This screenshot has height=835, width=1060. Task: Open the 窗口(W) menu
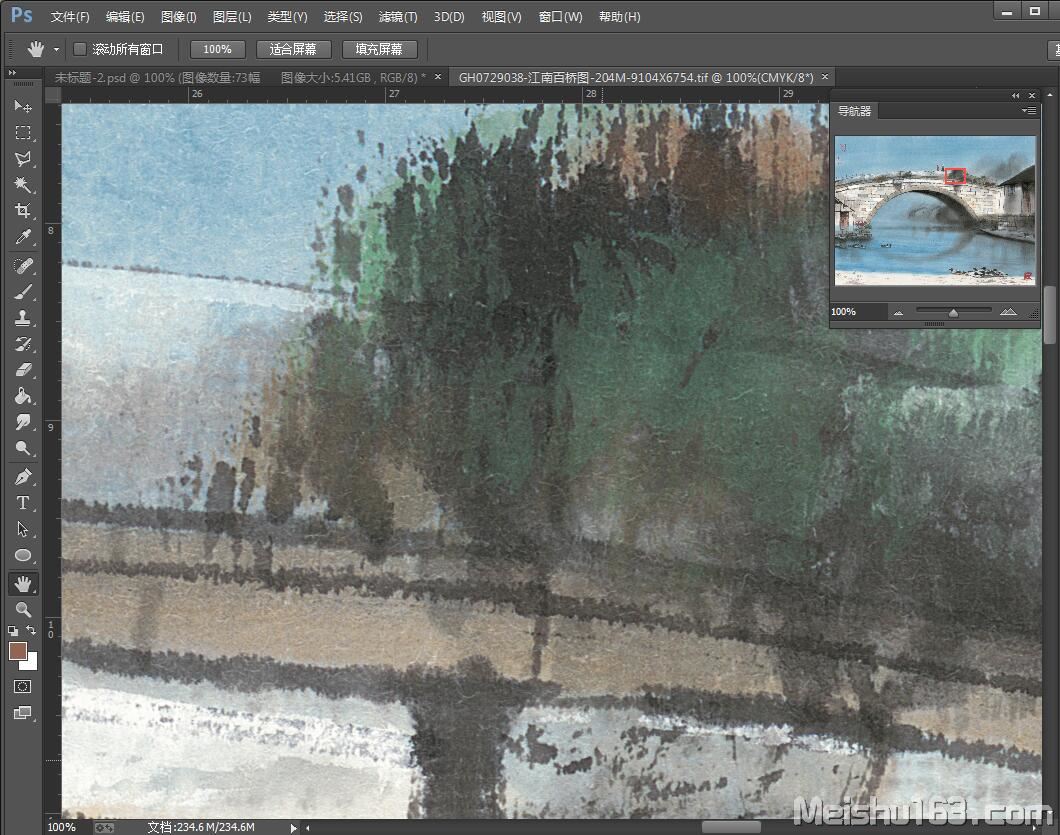click(560, 16)
